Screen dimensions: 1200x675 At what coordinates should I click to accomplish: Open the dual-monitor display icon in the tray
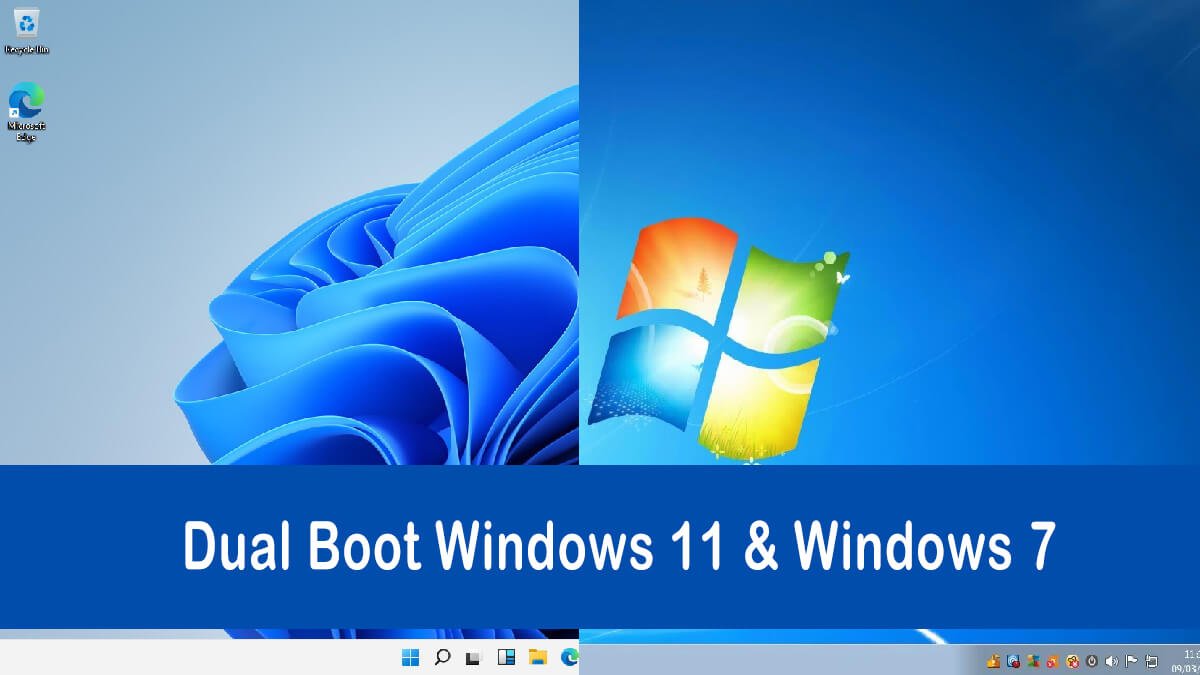coord(1152,661)
